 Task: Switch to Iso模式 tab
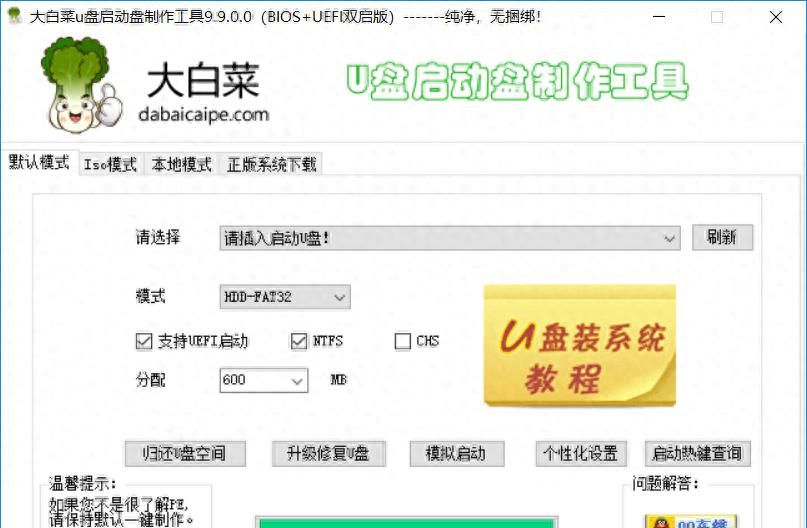pos(111,165)
